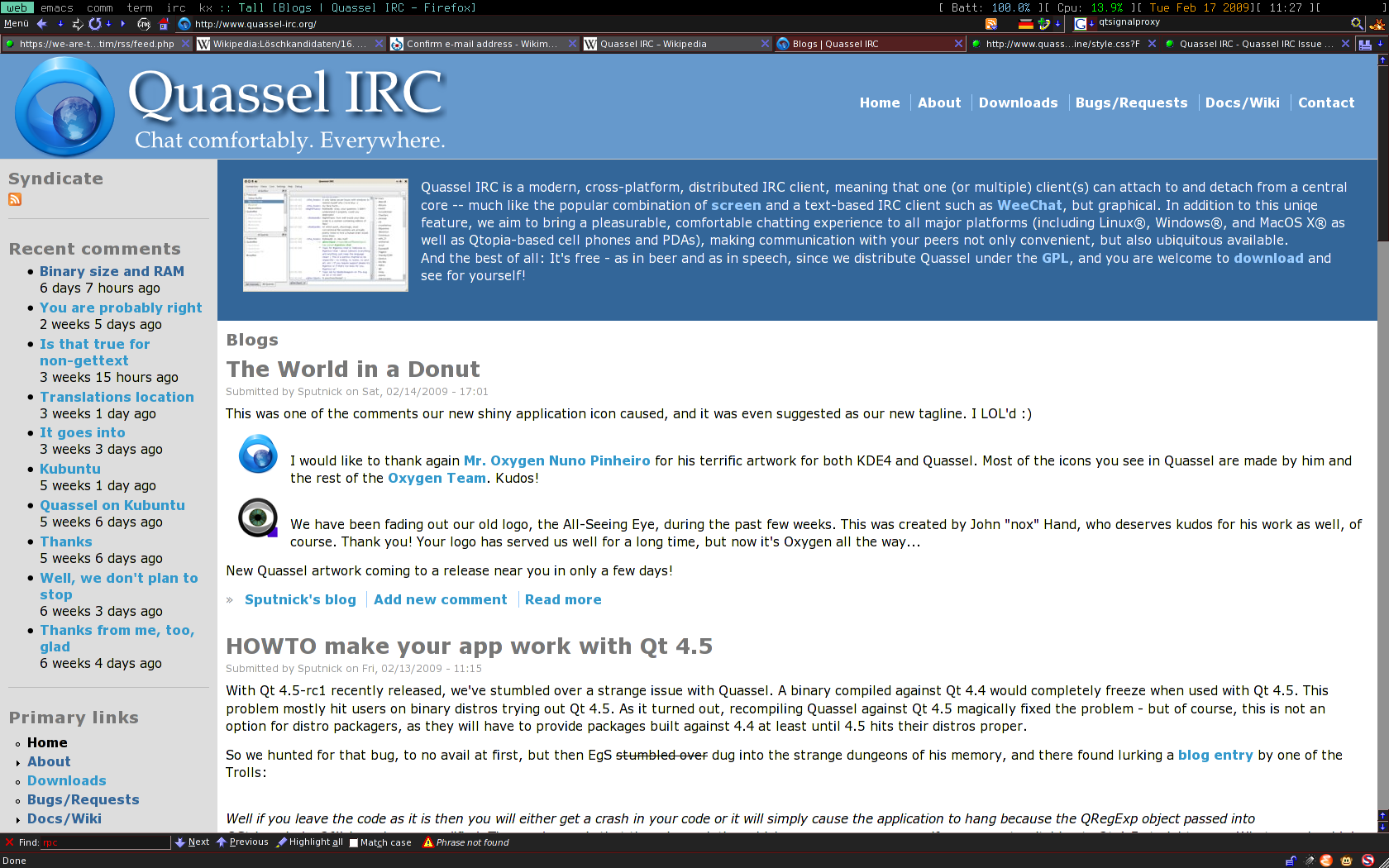The width and height of the screenshot is (1389, 868).
Task: Switch to the we-are-t feed.php tab
Action: point(97,44)
